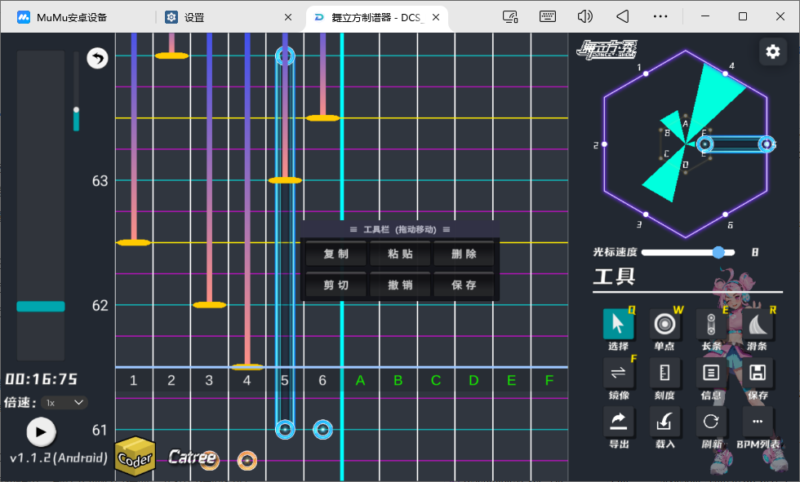Select the 滑条 slide note tool
The height and width of the screenshot is (482, 800).
click(x=757, y=324)
